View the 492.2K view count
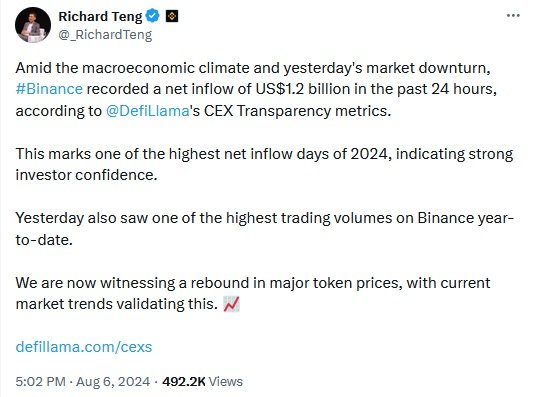Viewport: 537px width, 397px height. (184, 381)
